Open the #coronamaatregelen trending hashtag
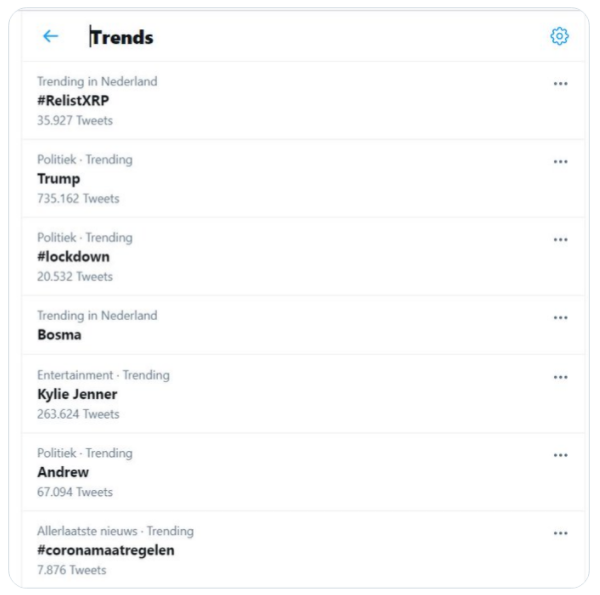 (x=106, y=550)
